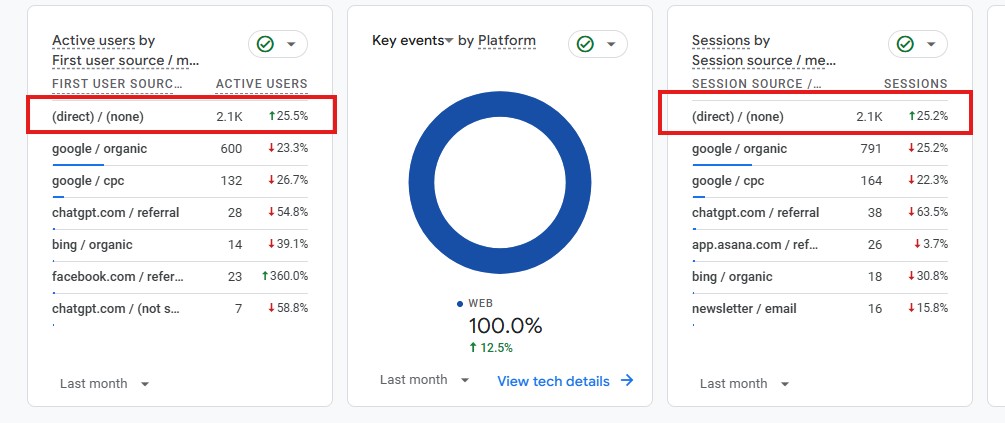Viewport: 1005px width, 423px height.
Task: Select google / organic row in Active users table
Action: pos(180,149)
